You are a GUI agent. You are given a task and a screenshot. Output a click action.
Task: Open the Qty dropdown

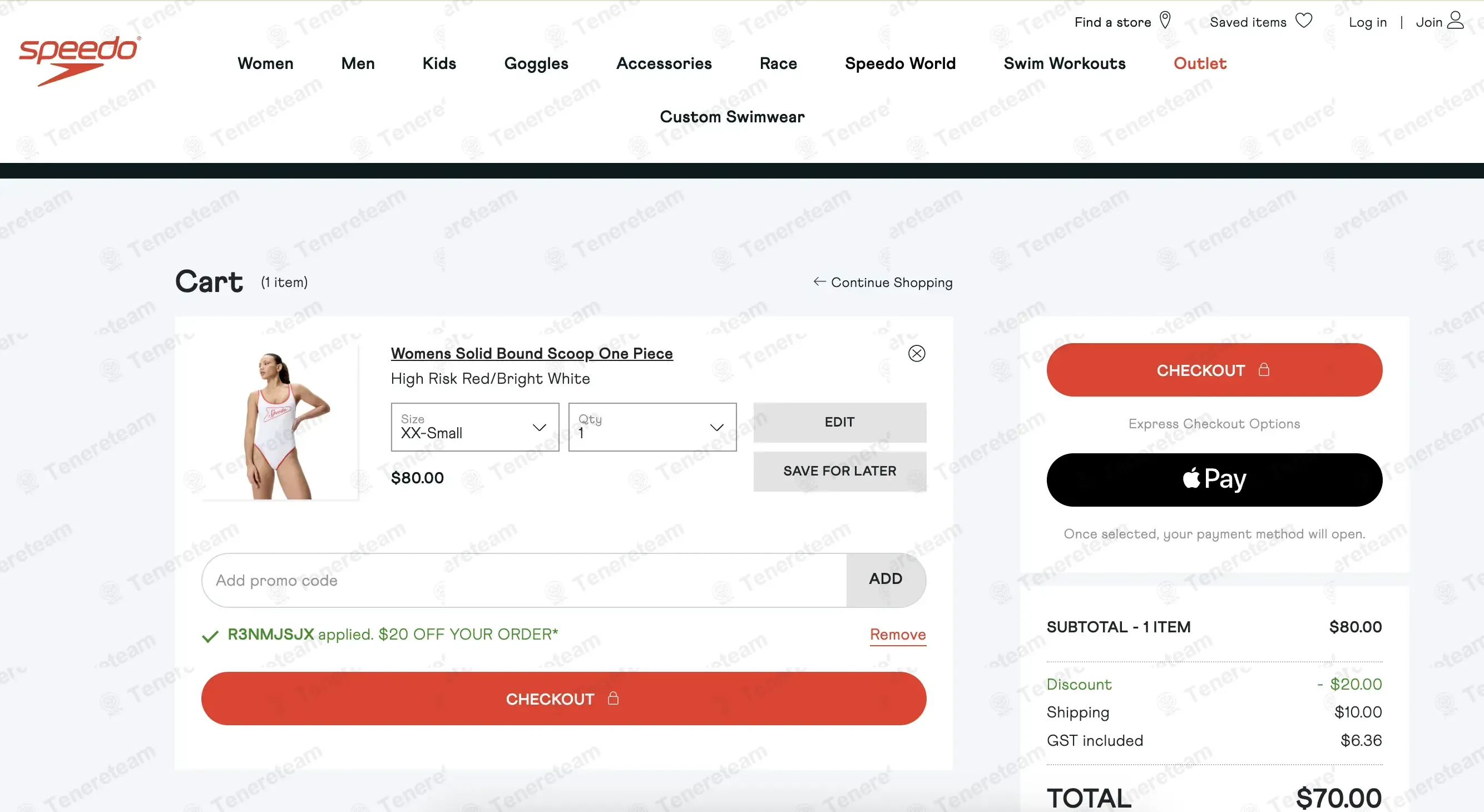pos(652,427)
